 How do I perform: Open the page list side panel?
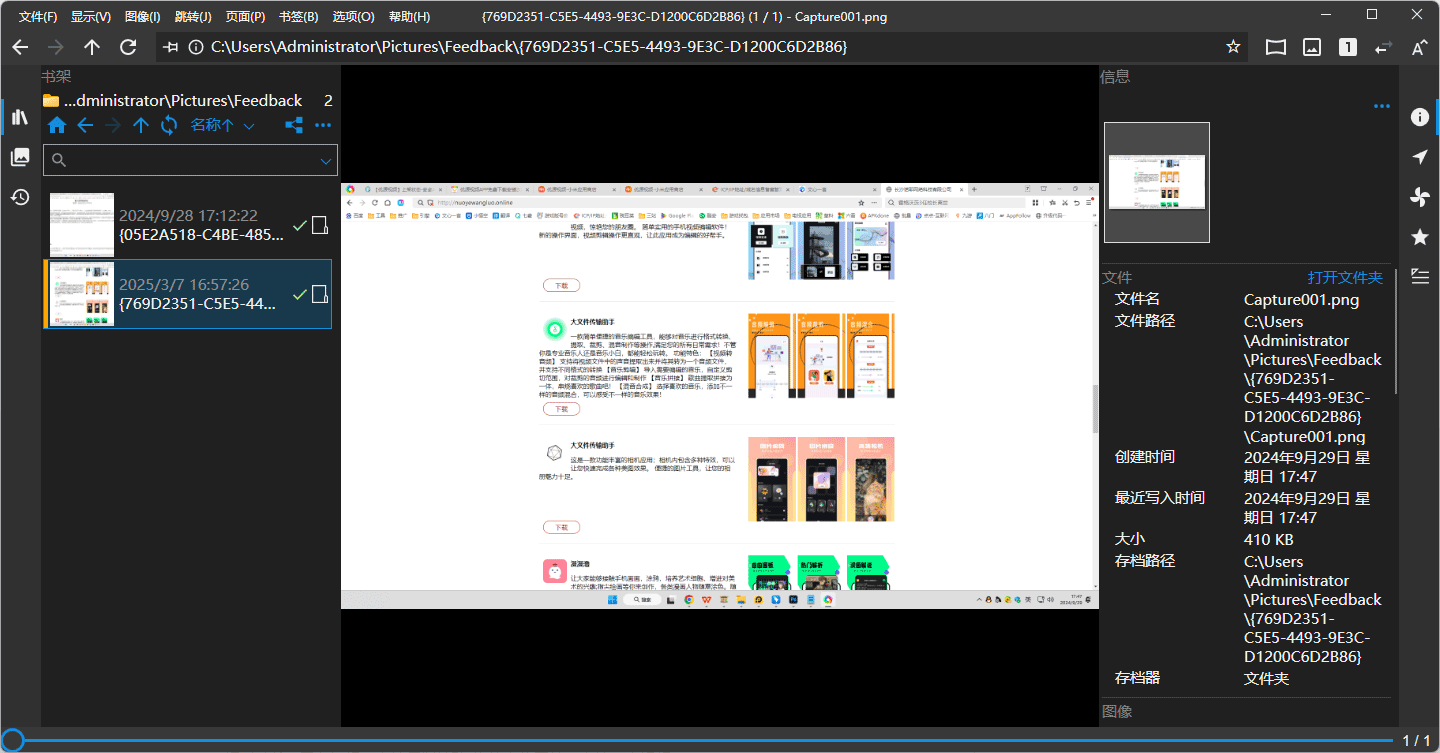pyautogui.click(x=19, y=157)
